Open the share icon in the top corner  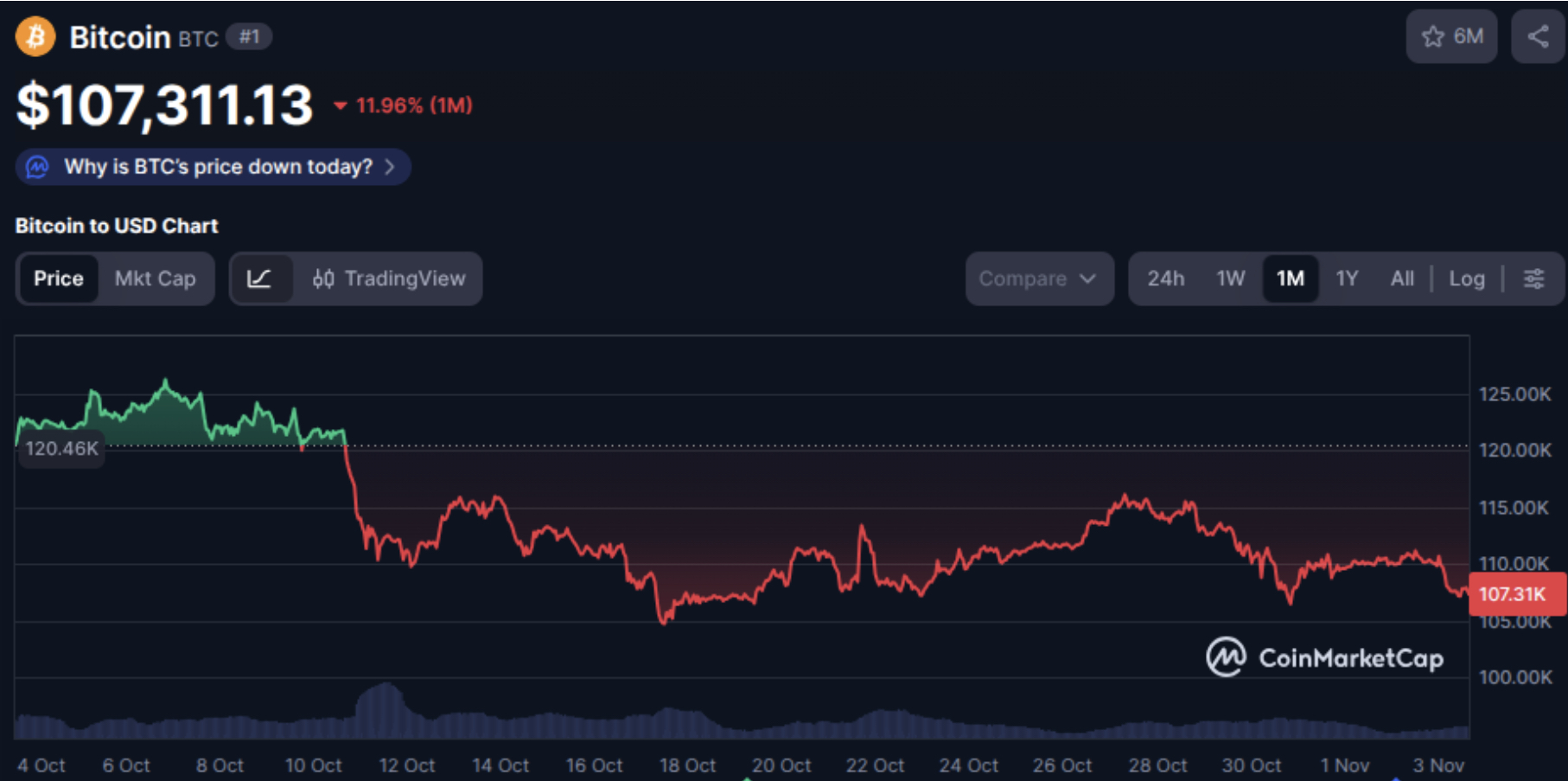tap(1538, 36)
